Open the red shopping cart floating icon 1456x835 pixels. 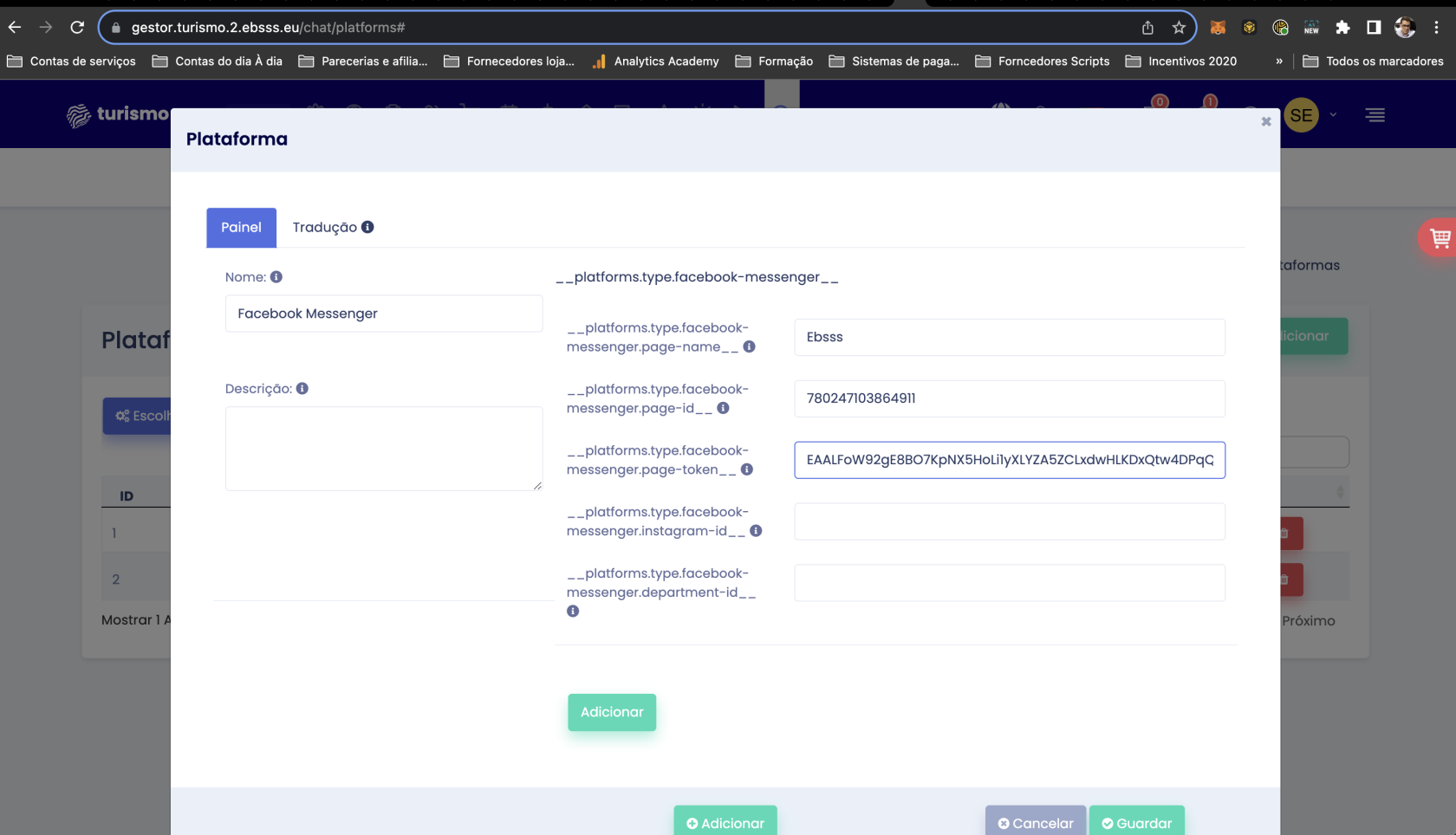point(1440,237)
